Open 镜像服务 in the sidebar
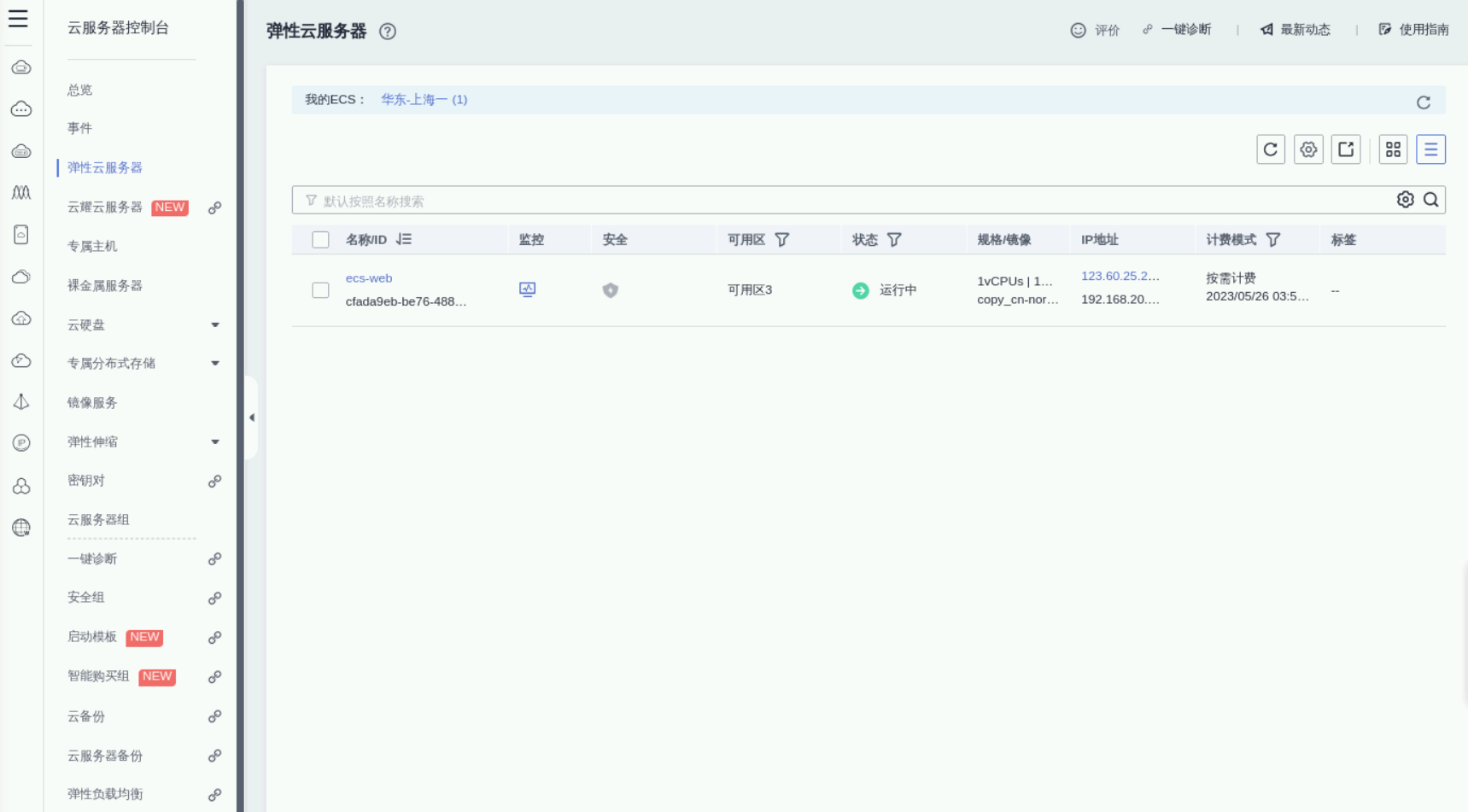The image size is (1468, 812). (x=92, y=403)
